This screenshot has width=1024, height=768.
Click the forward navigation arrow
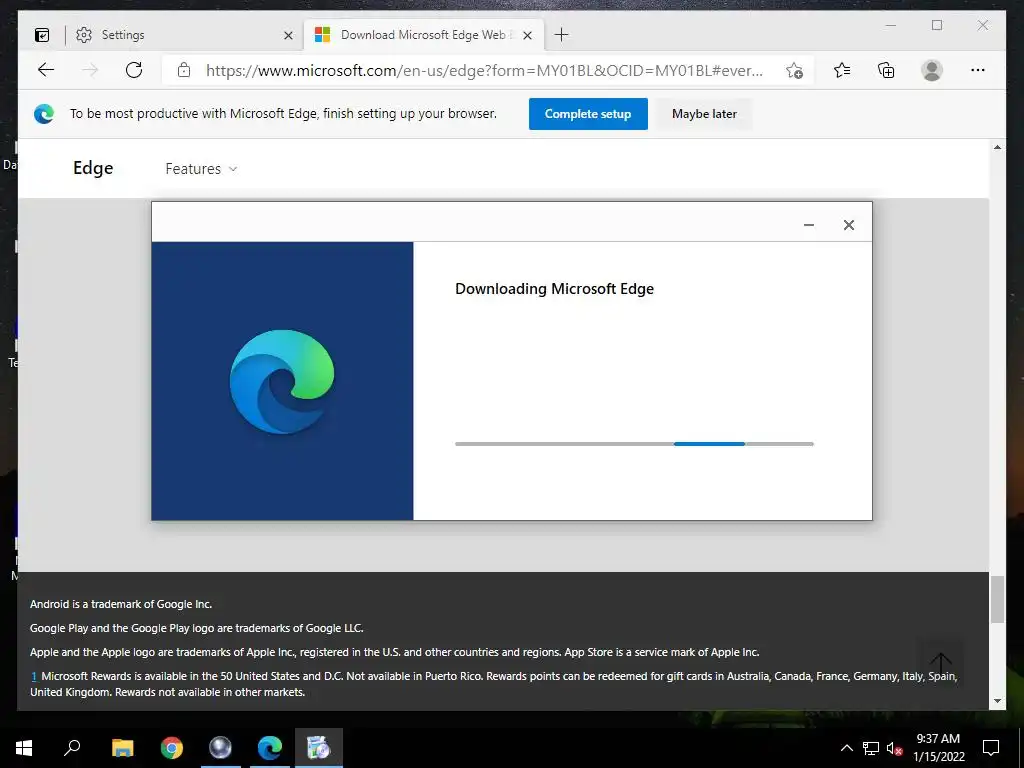tap(90, 70)
